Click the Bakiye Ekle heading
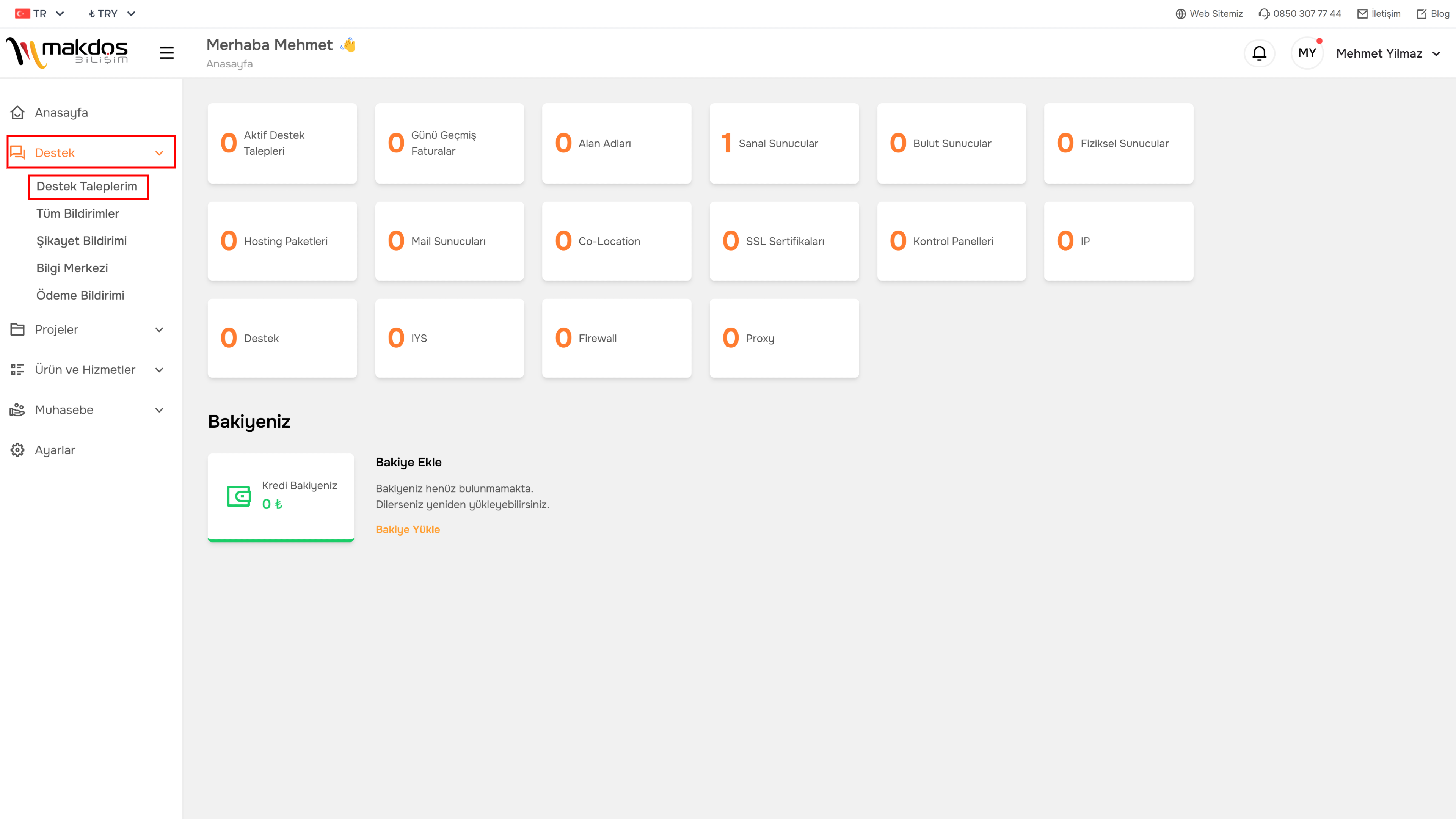The image size is (1456, 819). [x=409, y=462]
